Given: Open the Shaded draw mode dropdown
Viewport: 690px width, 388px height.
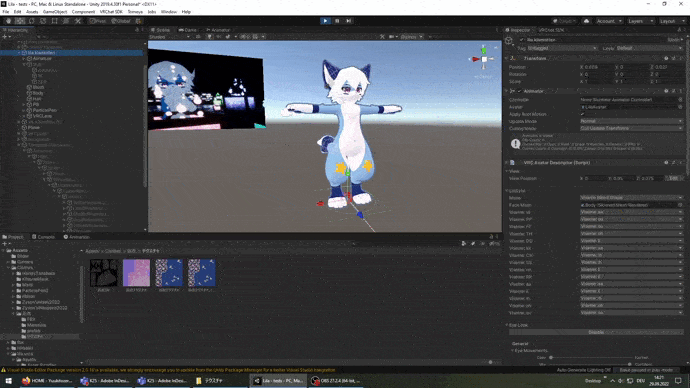Looking at the screenshot, I should [169, 37].
